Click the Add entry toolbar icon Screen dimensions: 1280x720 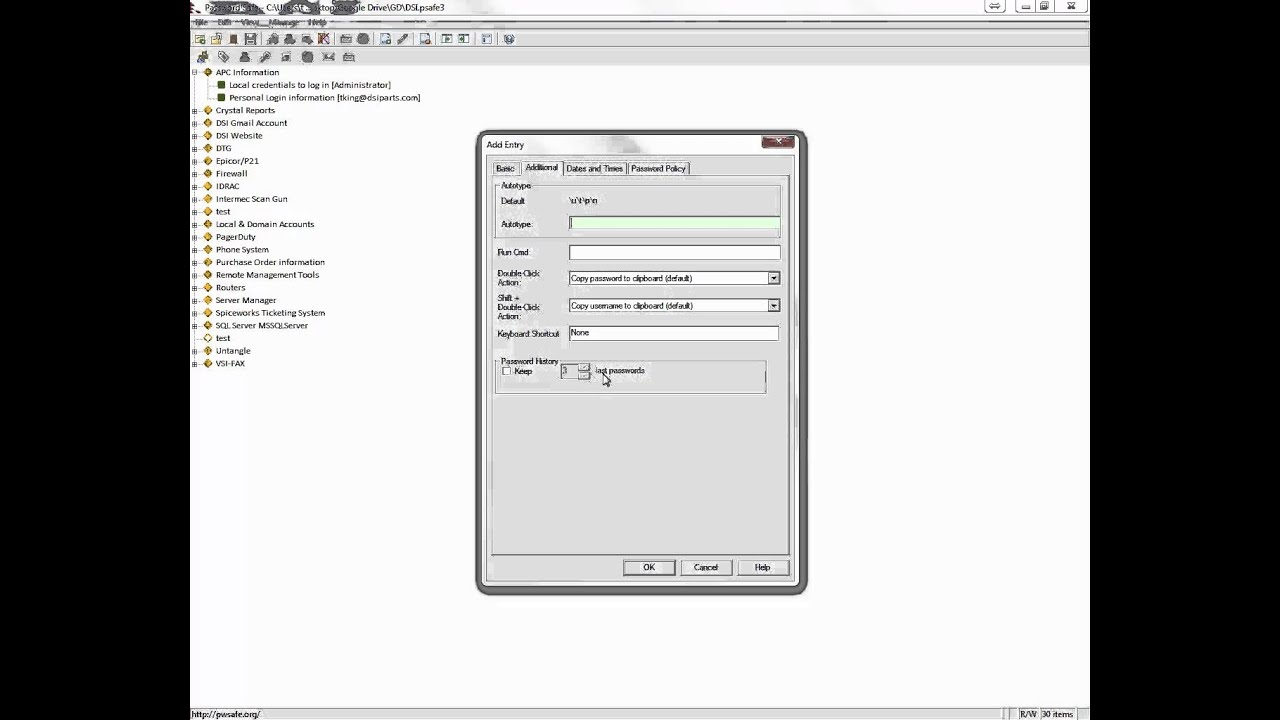(x=385, y=39)
